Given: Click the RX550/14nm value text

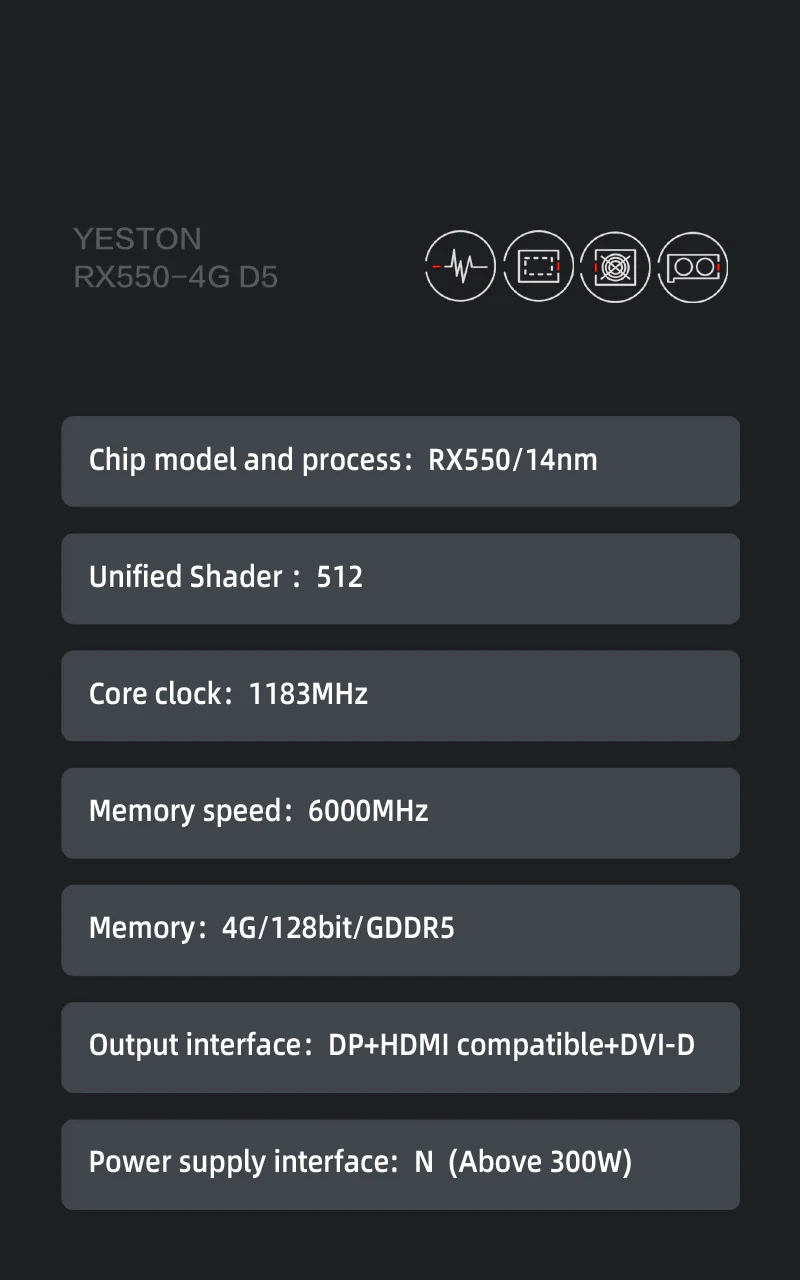Looking at the screenshot, I should click(513, 461).
